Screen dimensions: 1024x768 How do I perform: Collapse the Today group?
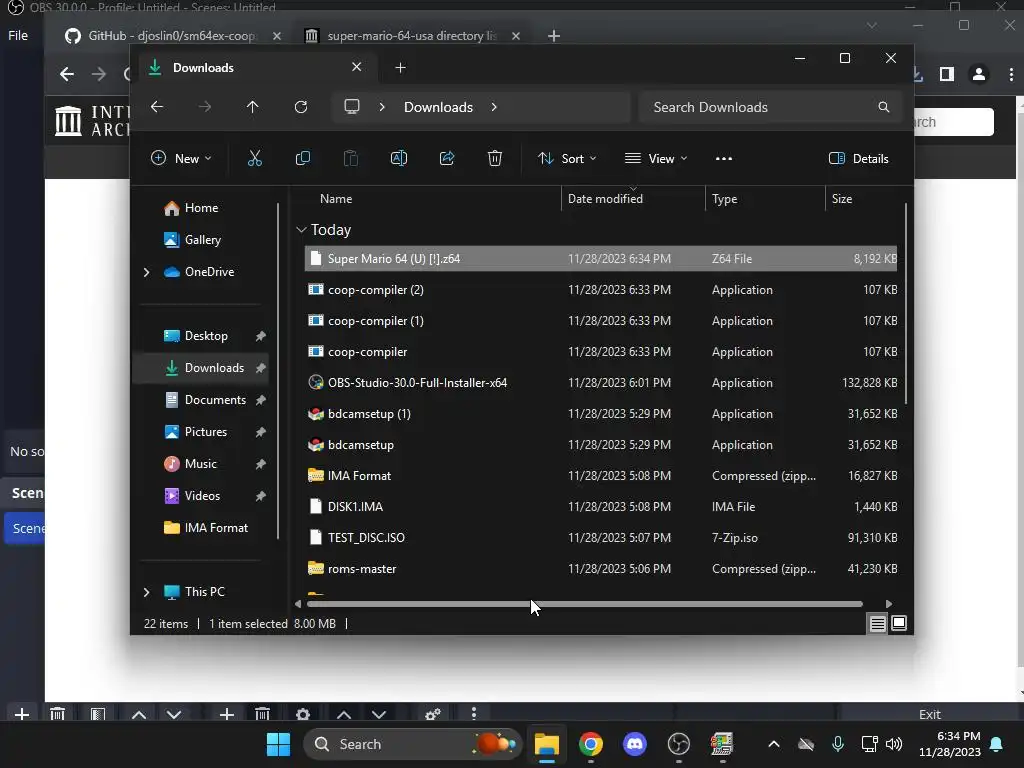tap(301, 230)
